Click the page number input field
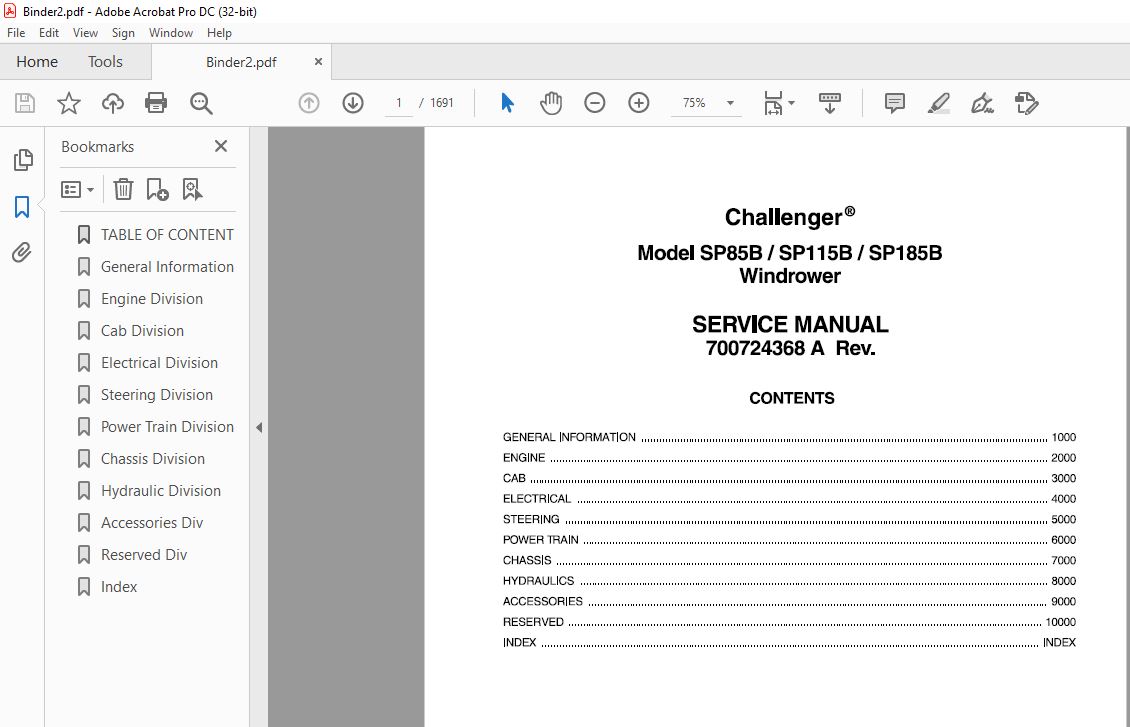Image resolution: width=1130 pixels, height=727 pixels. point(399,103)
